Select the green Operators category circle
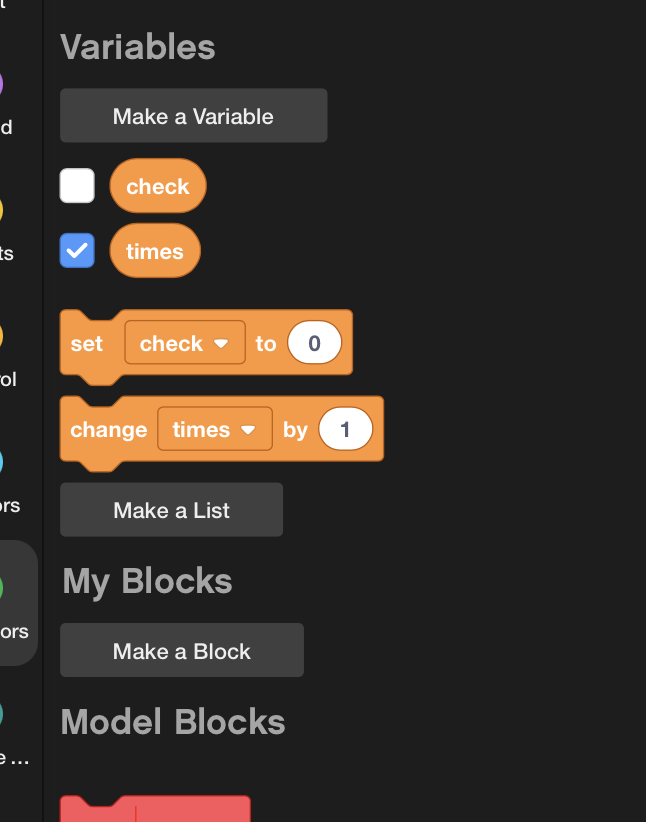646x822 pixels. (2, 588)
